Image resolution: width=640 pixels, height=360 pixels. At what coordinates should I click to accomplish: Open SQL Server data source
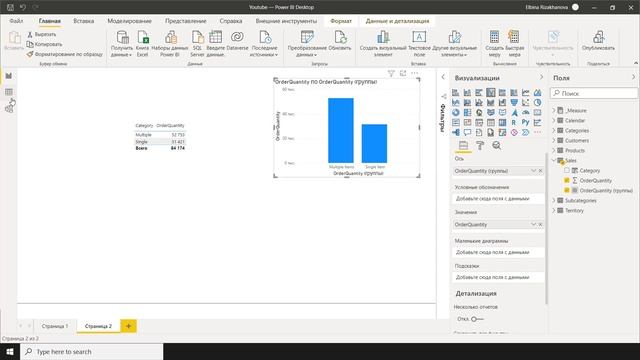coord(197,43)
